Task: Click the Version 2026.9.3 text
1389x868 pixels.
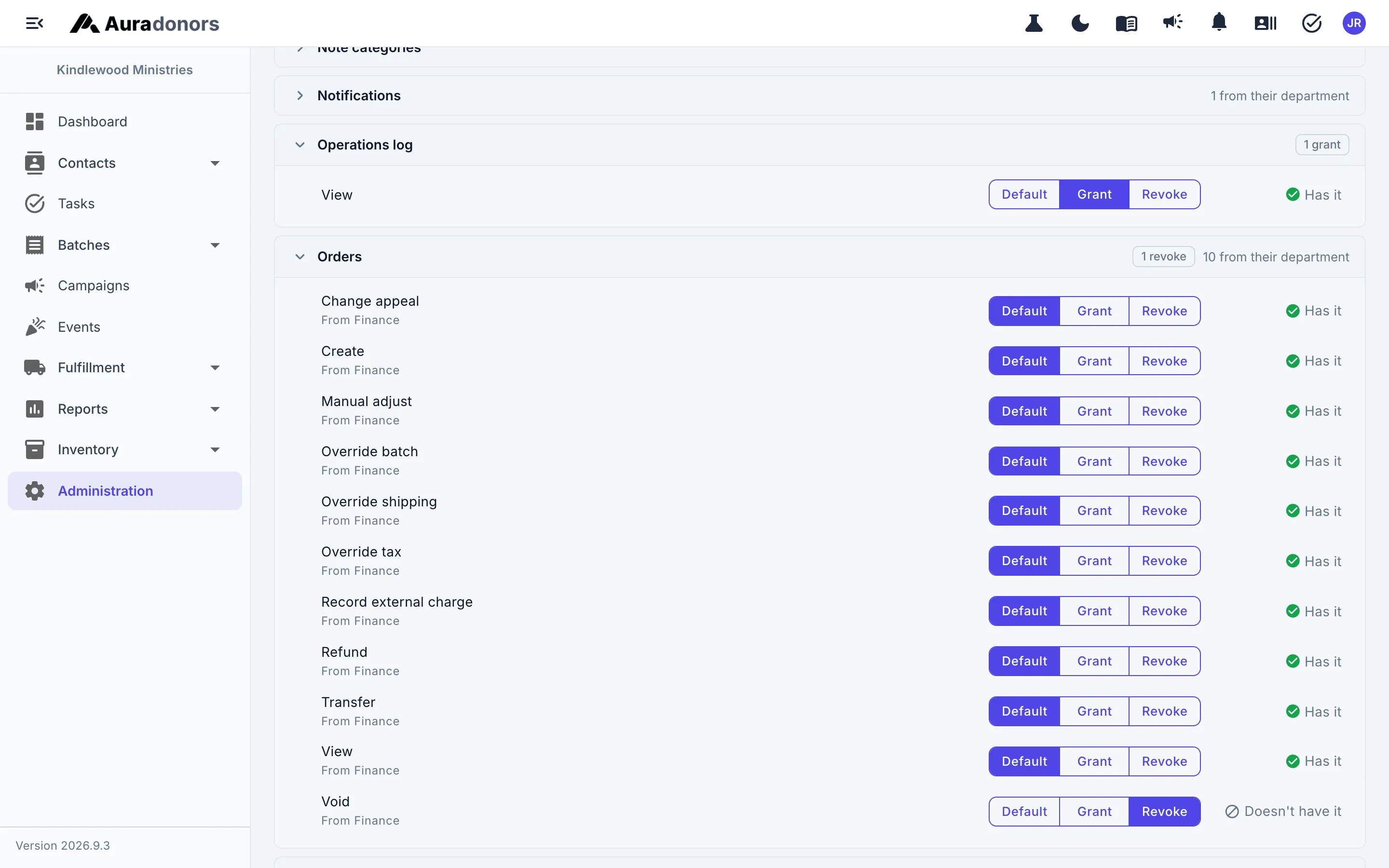Action: (x=63, y=846)
